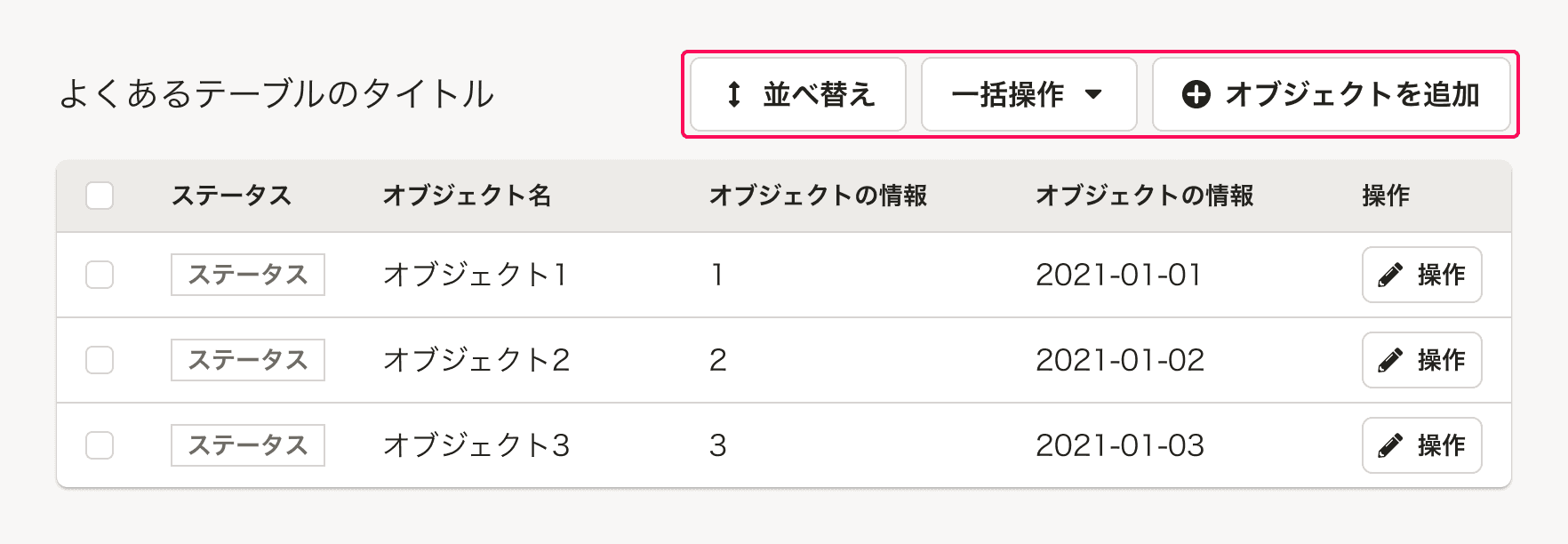Check the checkbox on オブジェクト3's row
Image resolution: width=1568 pixels, height=544 pixels.
tap(100, 445)
